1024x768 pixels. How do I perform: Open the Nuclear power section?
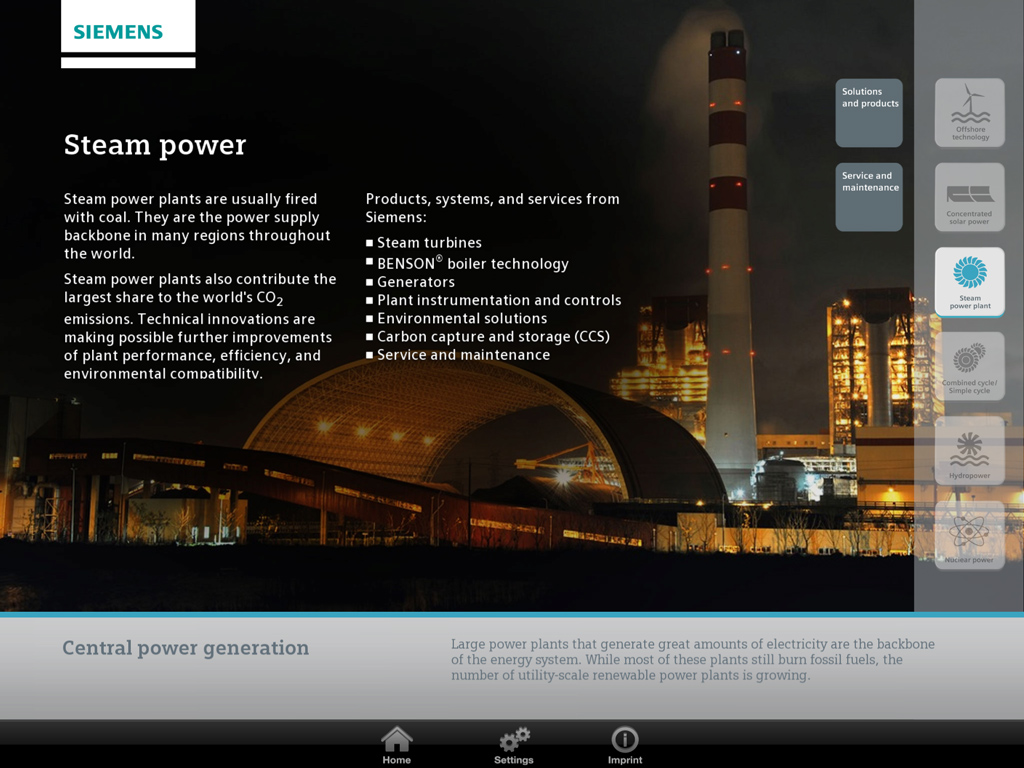click(970, 535)
